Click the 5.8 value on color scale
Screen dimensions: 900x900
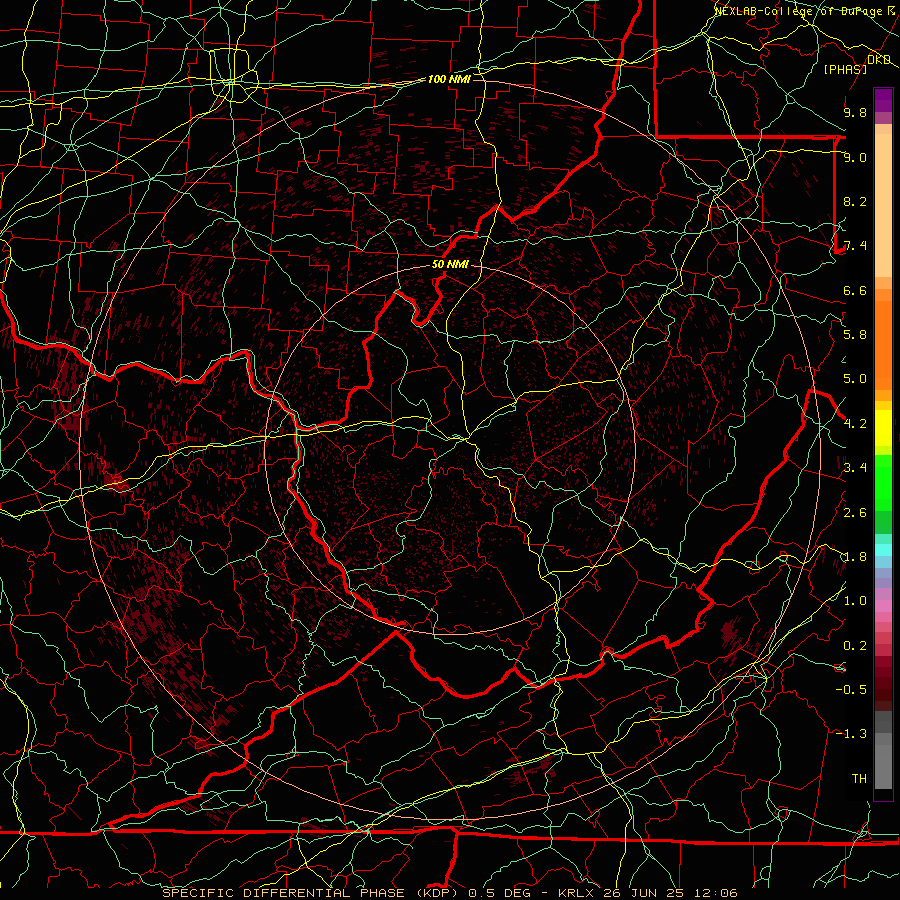click(855, 335)
